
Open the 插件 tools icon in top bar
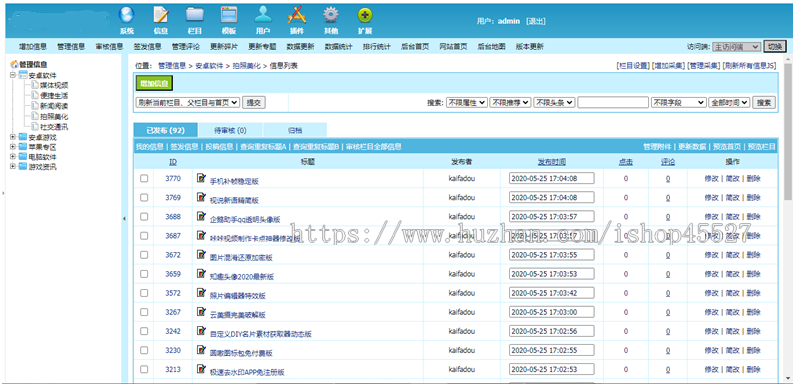coord(297,16)
